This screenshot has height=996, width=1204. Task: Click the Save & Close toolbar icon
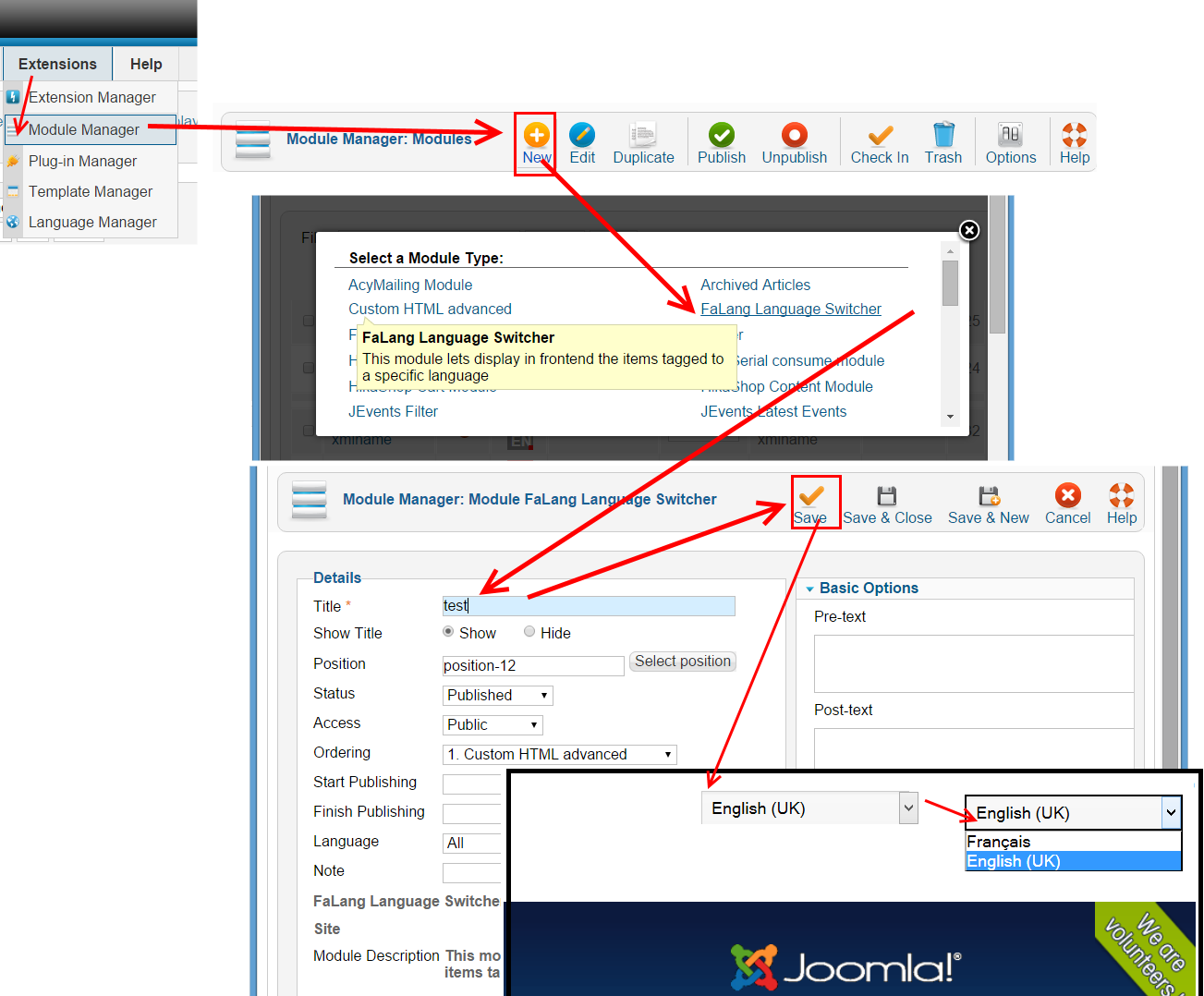[x=887, y=495]
